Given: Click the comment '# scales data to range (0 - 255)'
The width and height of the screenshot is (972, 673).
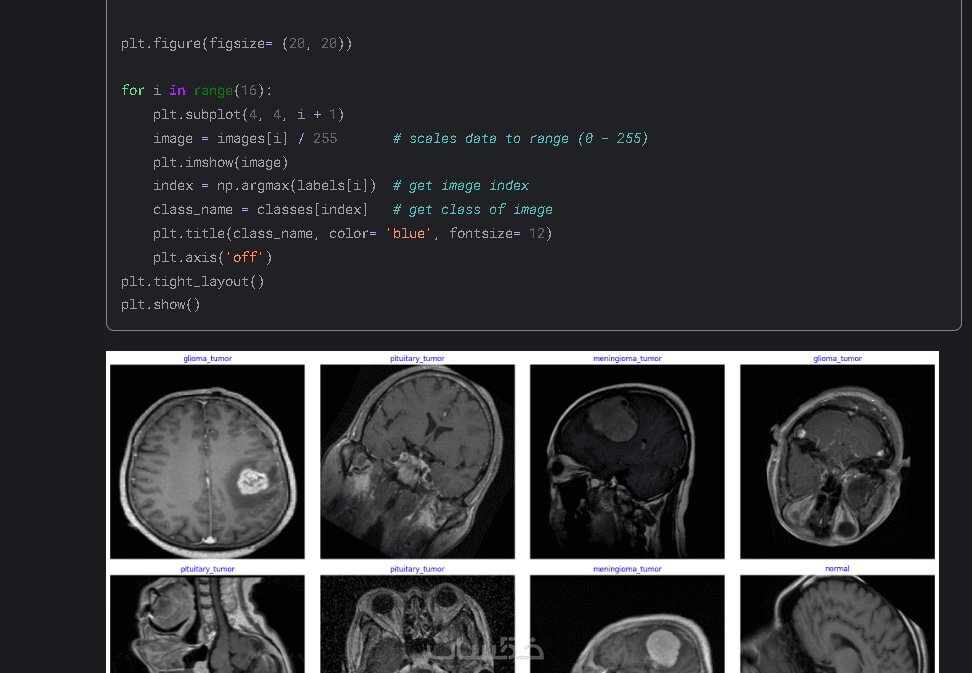Looking at the screenshot, I should pos(520,138).
